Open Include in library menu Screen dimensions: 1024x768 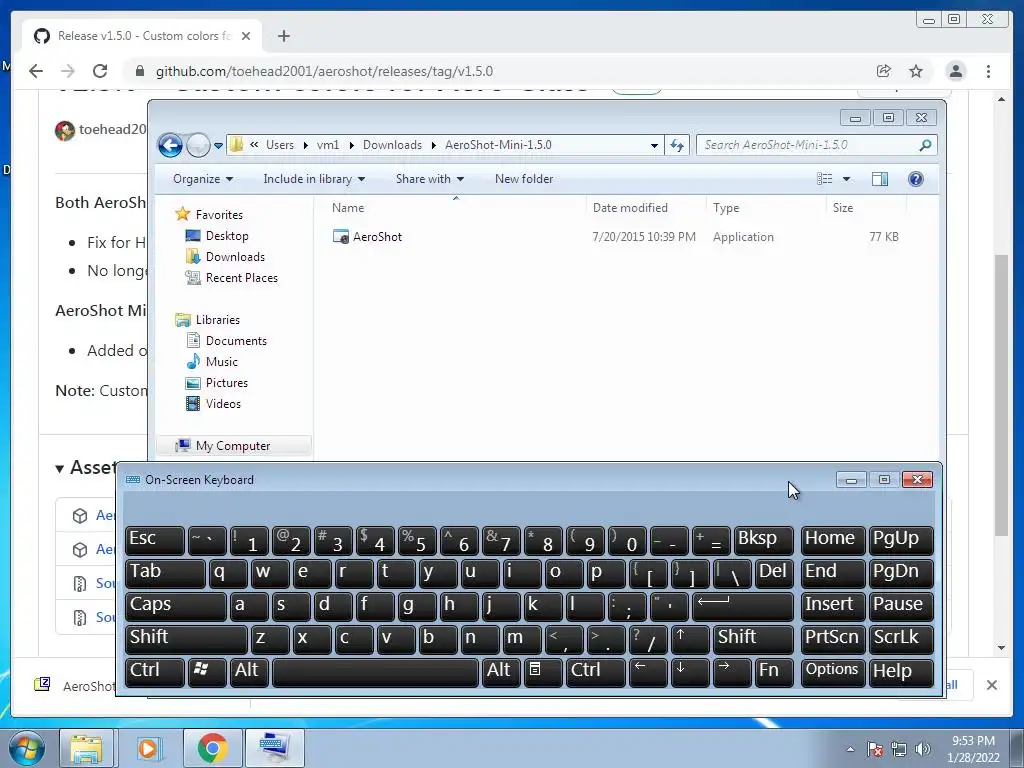click(x=314, y=179)
